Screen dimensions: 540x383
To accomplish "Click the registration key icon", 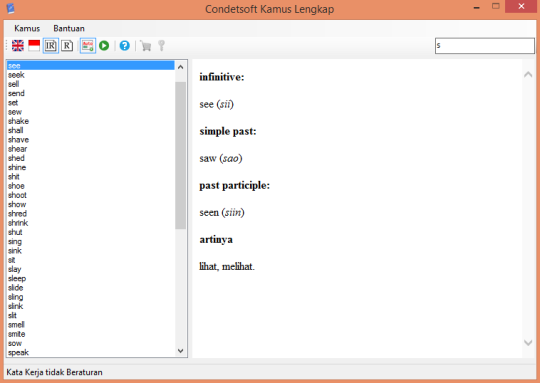I will (161, 45).
